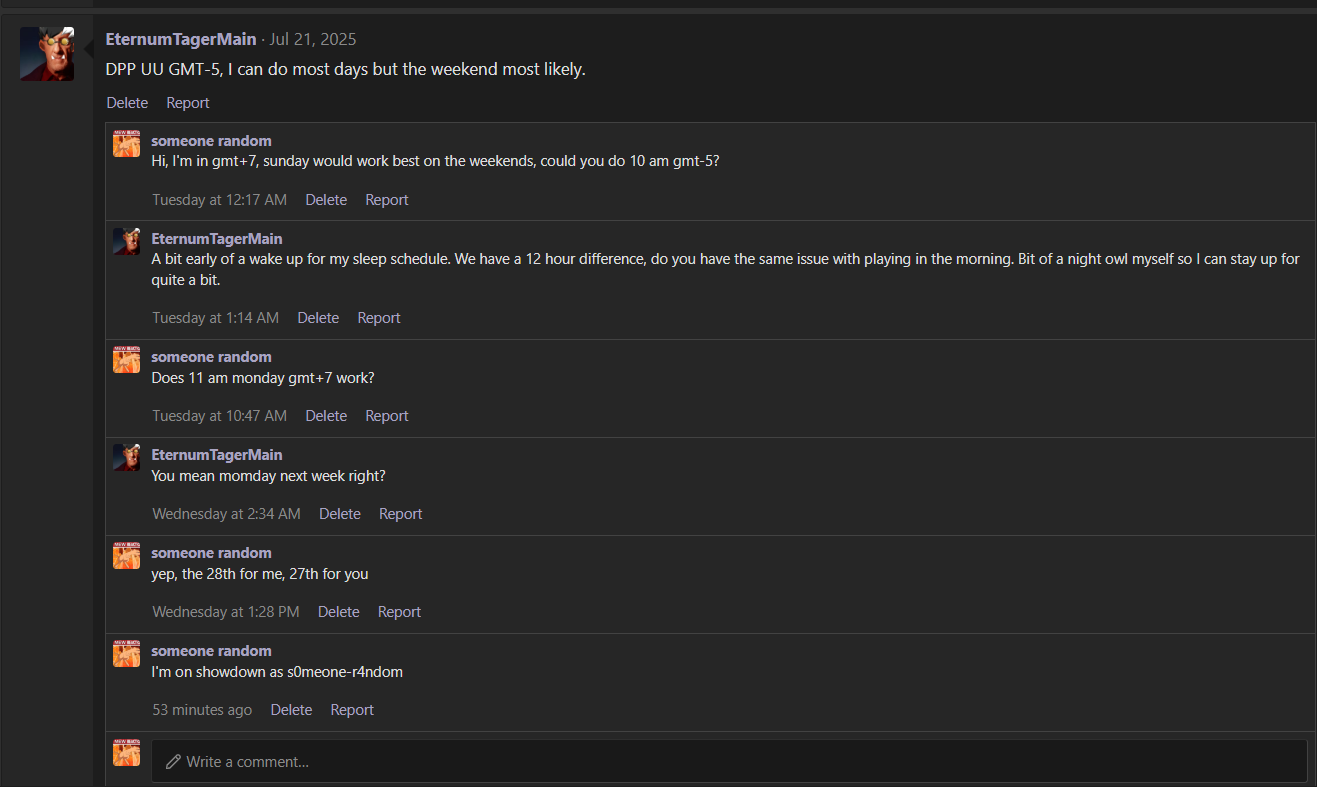Report the Tuesday 1:14 AM comment
The height and width of the screenshot is (787, 1317).
point(379,318)
